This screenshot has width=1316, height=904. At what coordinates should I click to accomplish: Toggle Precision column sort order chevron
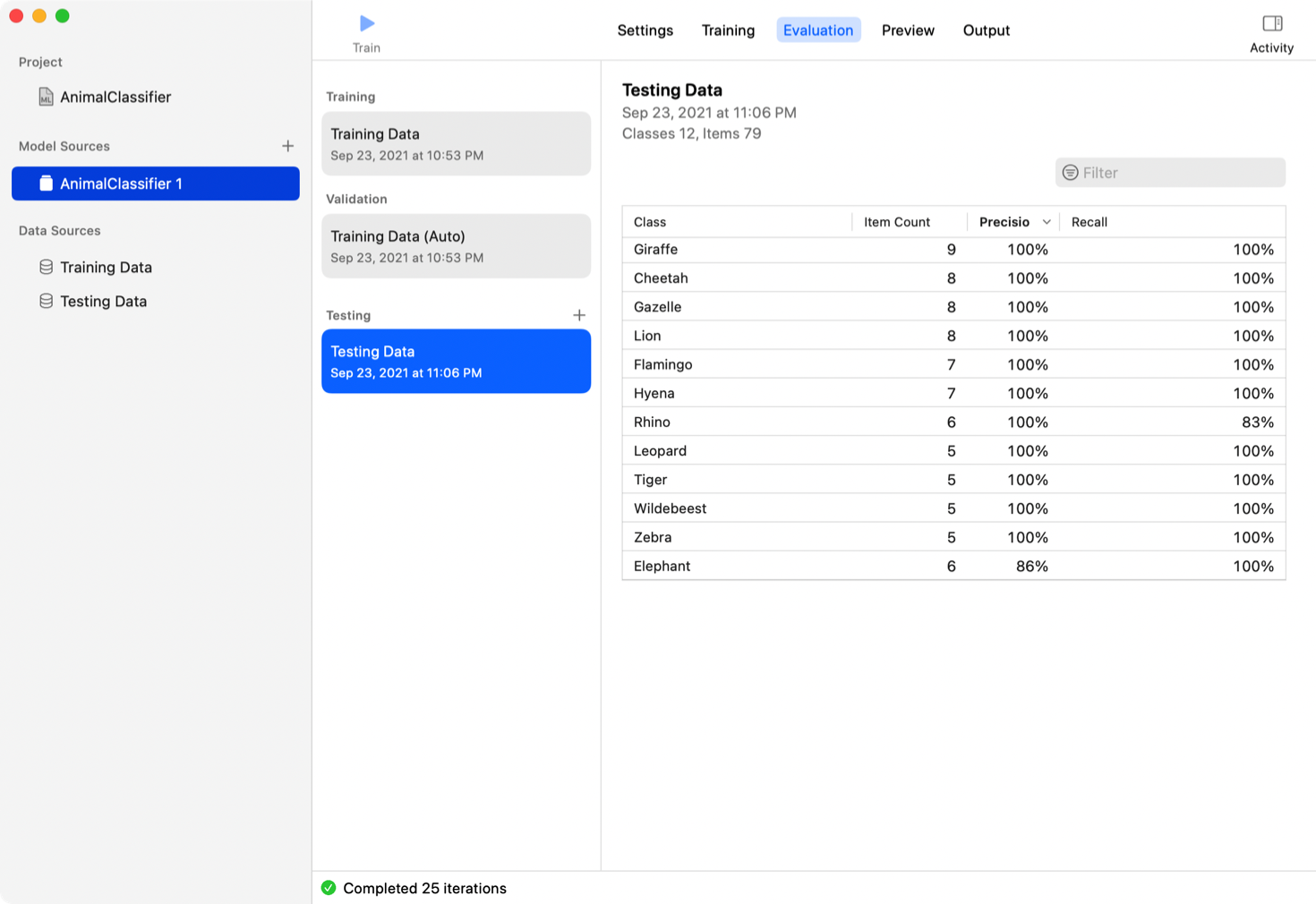pos(1046,222)
